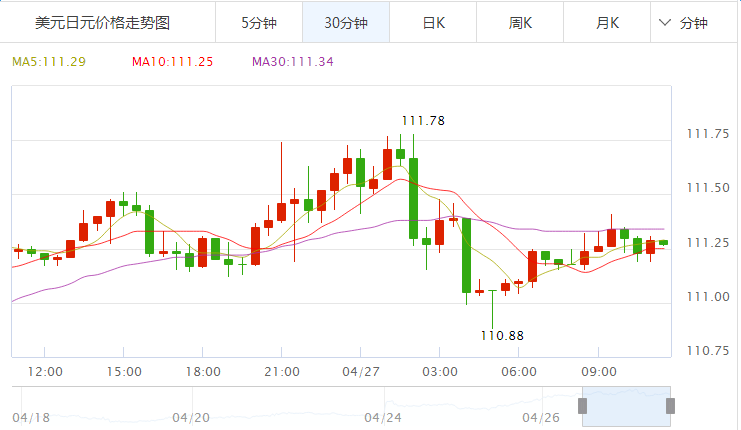
Task: Toggle the MA10 moving average legend
Action: (x=172, y=62)
